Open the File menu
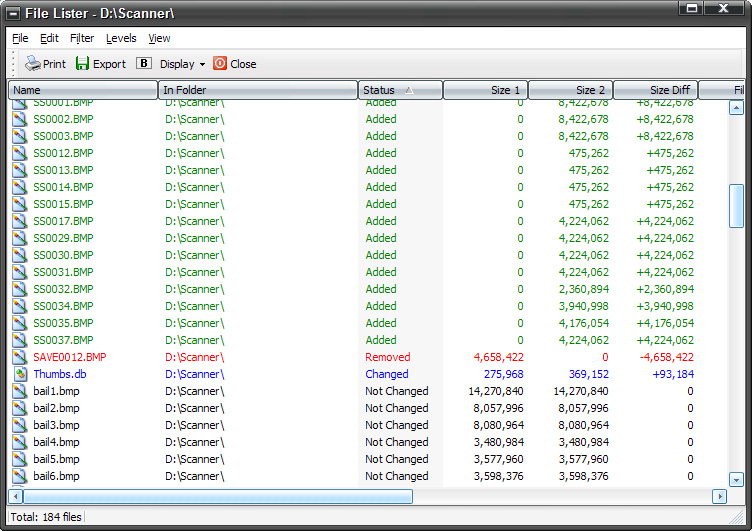This screenshot has height=531, width=752. coord(20,38)
